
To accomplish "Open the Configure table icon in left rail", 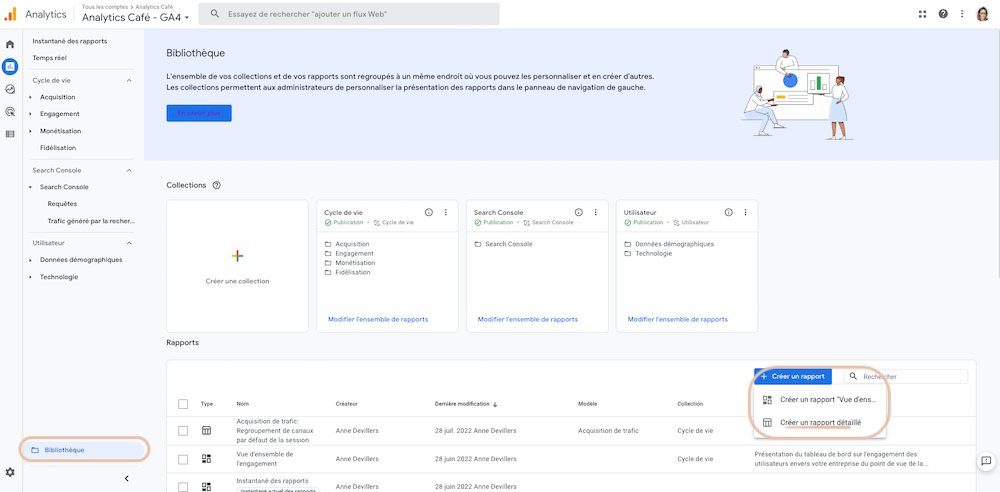I will tap(10, 134).
